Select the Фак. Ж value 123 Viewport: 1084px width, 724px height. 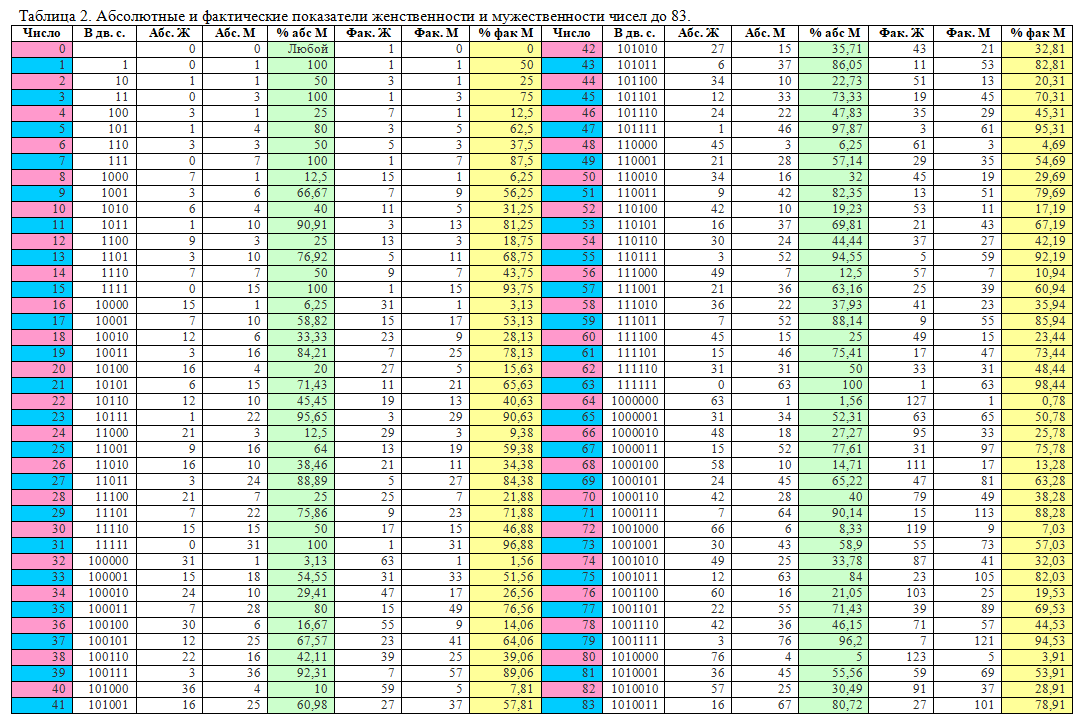click(916, 657)
